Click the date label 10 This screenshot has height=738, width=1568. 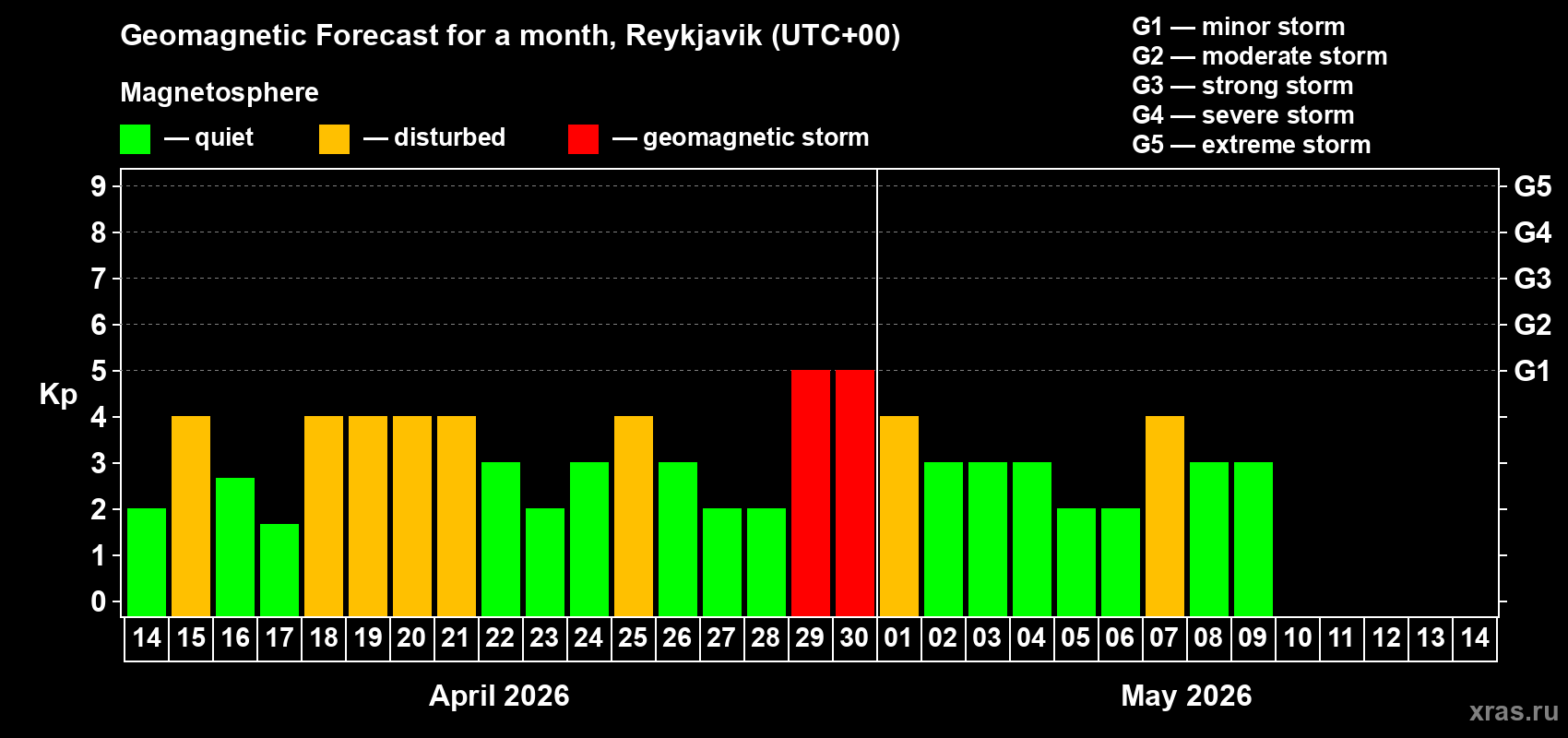1298,637
